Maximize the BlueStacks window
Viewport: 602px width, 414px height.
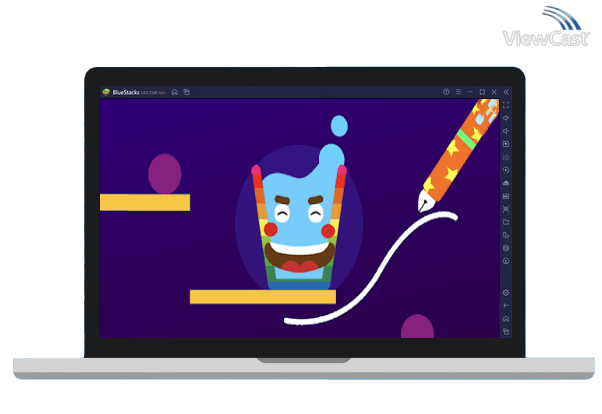click(x=482, y=92)
